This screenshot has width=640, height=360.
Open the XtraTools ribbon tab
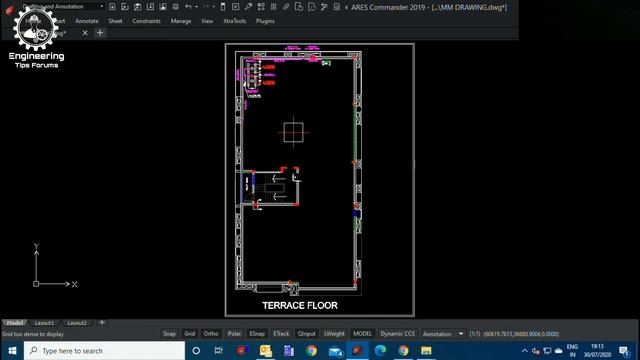pos(235,21)
